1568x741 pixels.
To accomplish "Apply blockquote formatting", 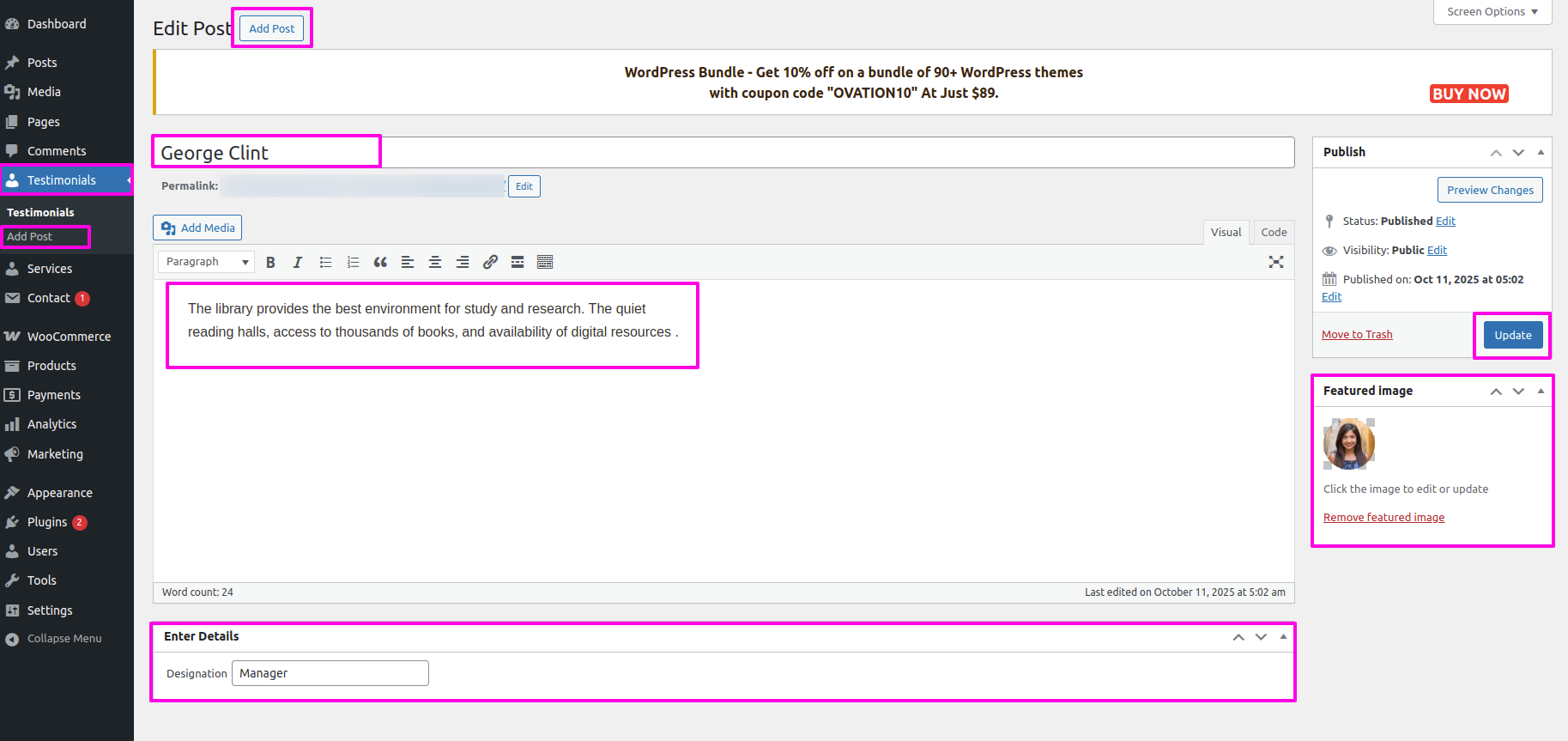I will pos(380,263).
